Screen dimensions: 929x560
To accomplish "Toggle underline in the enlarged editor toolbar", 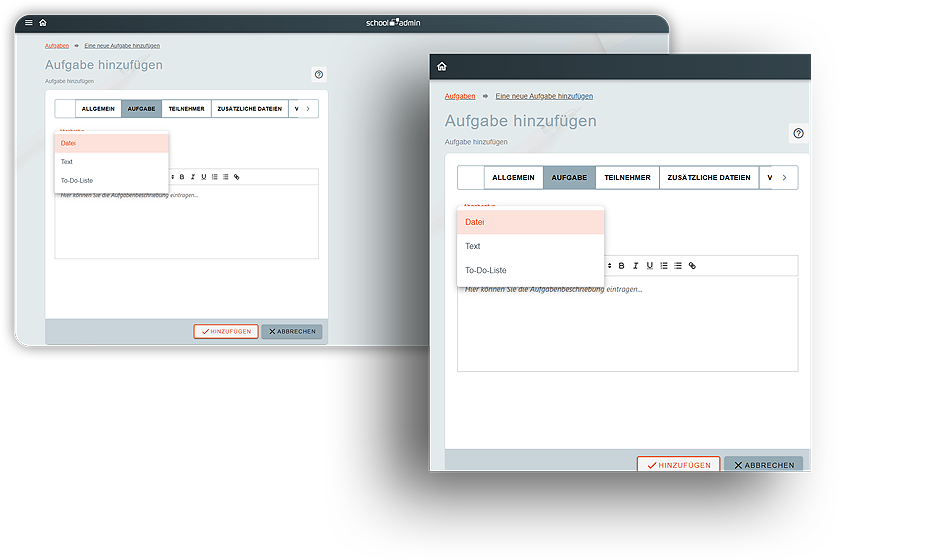I will pyautogui.click(x=649, y=266).
